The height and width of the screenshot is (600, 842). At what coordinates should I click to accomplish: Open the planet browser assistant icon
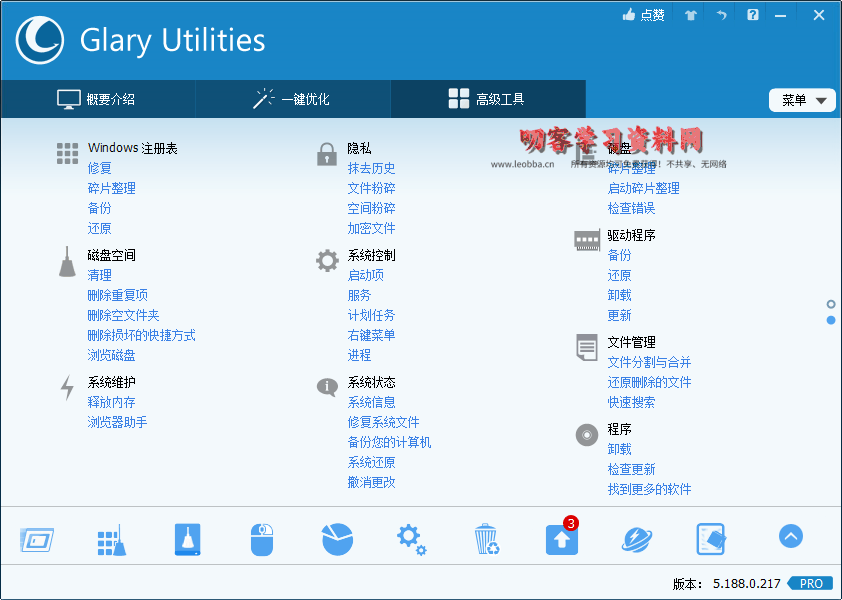636,540
